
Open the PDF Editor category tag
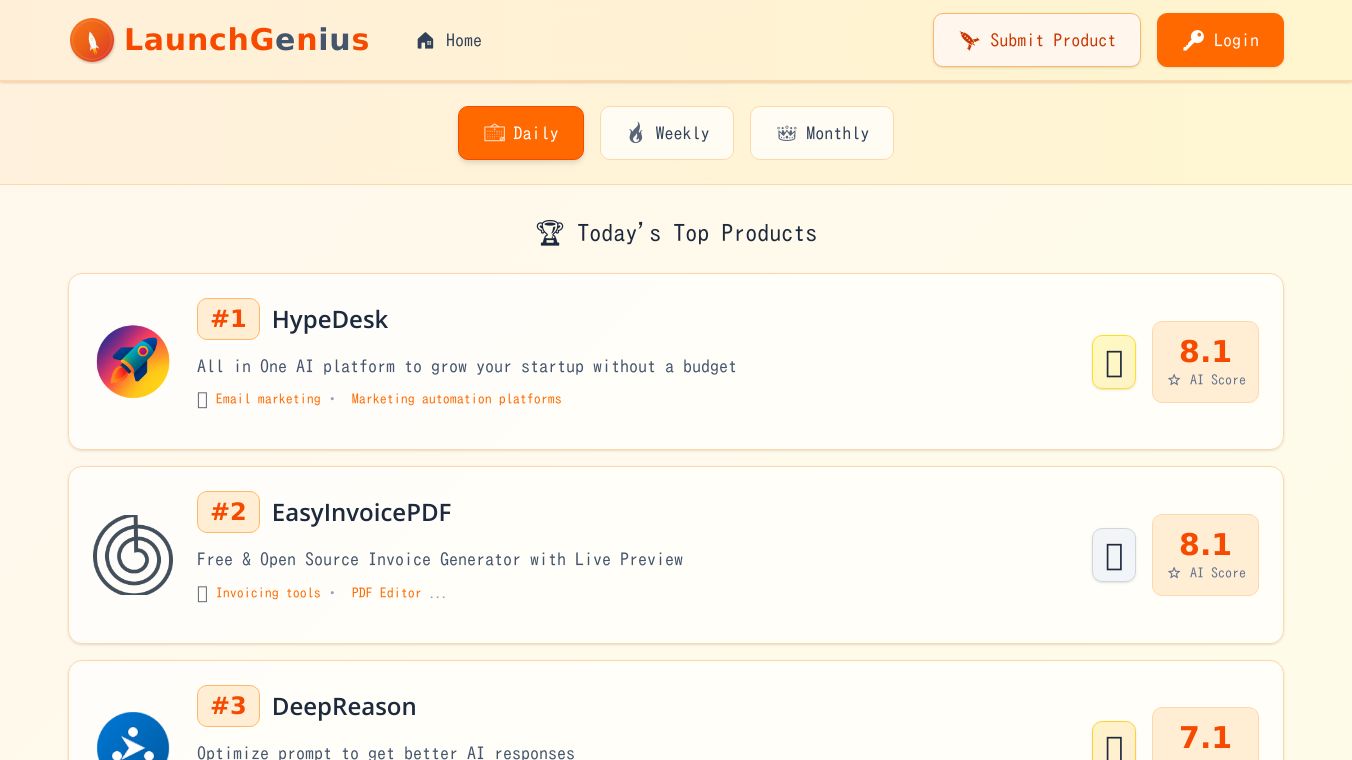click(387, 593)
